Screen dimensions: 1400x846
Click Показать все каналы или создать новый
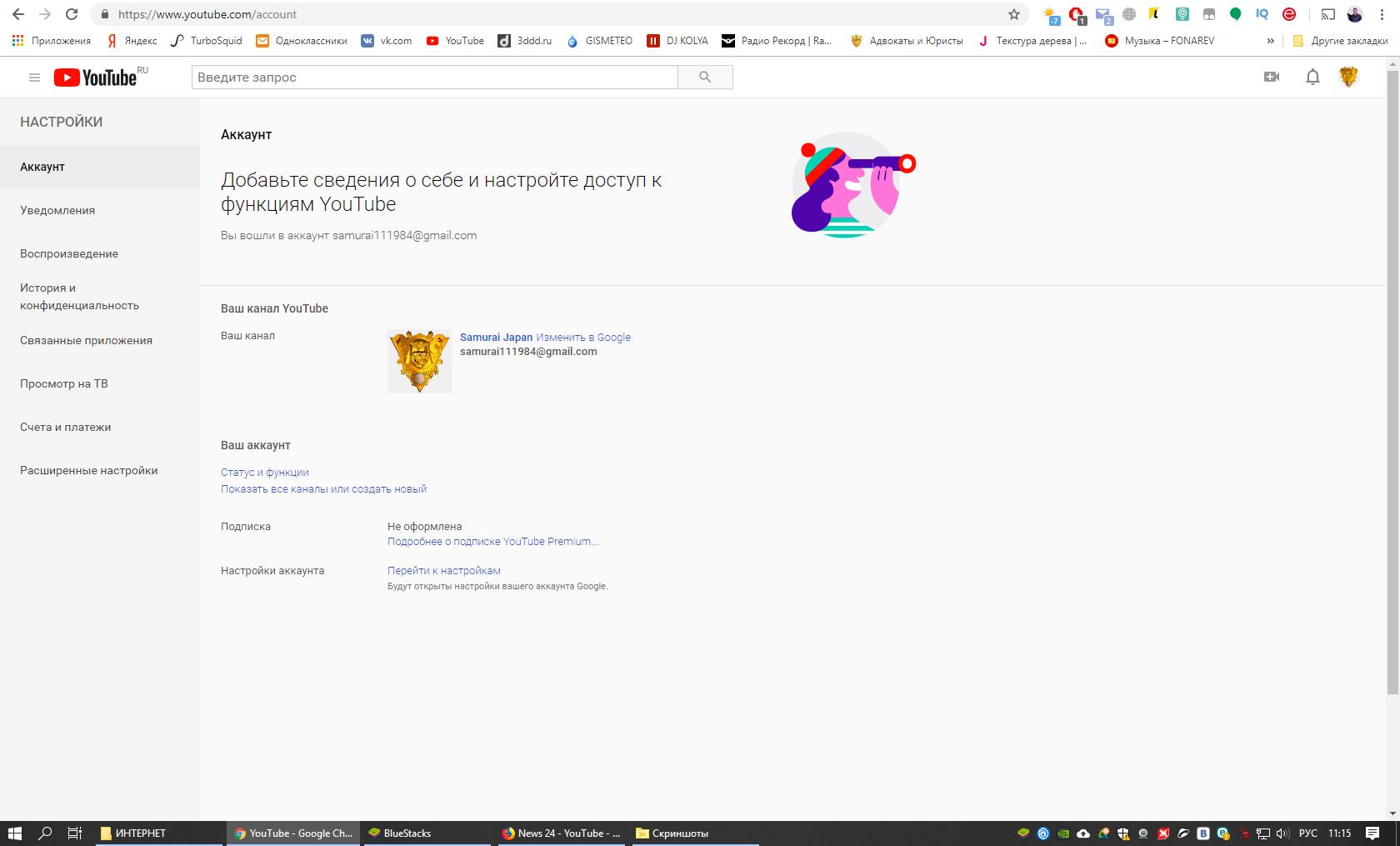pos(323,488)
